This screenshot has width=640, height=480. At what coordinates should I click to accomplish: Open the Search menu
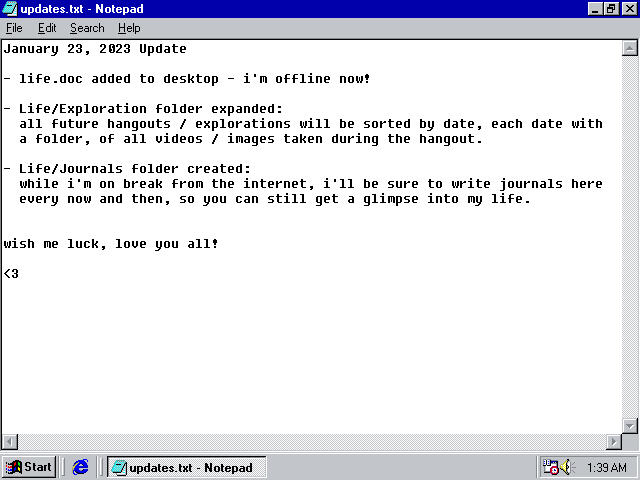pos(87,28)
